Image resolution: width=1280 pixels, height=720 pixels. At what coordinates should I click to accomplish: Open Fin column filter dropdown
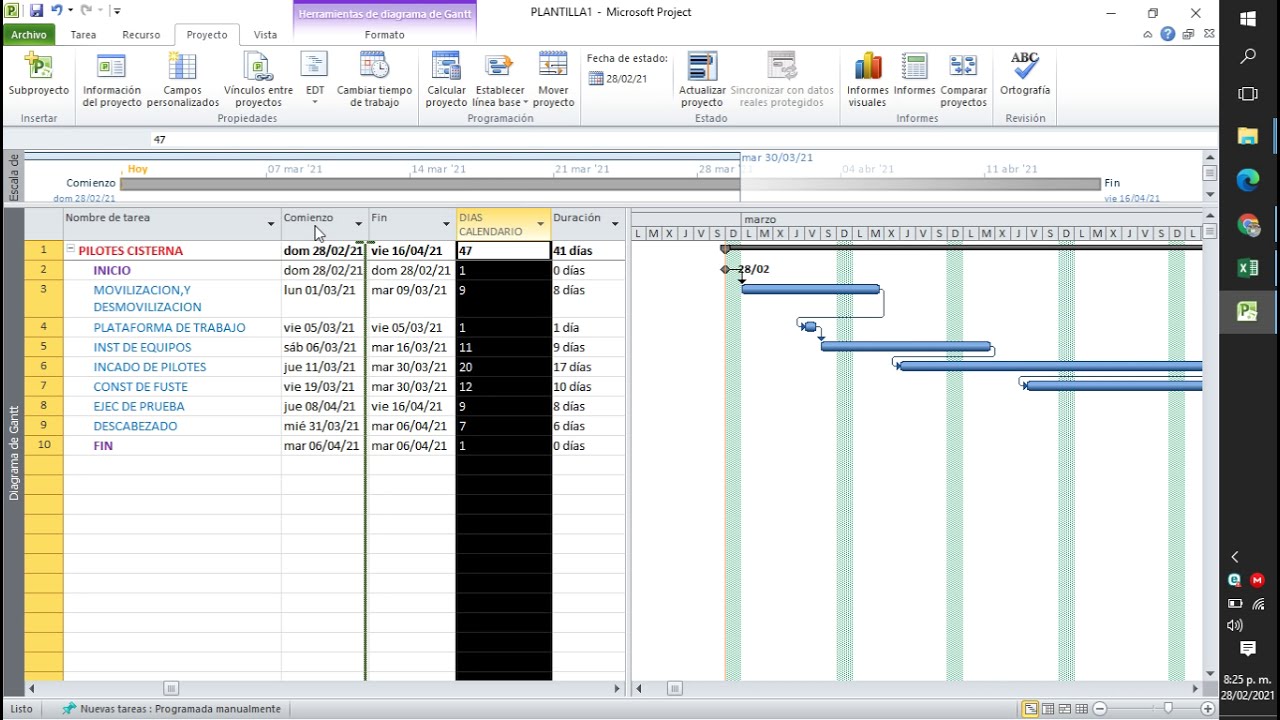click(446, 224)
